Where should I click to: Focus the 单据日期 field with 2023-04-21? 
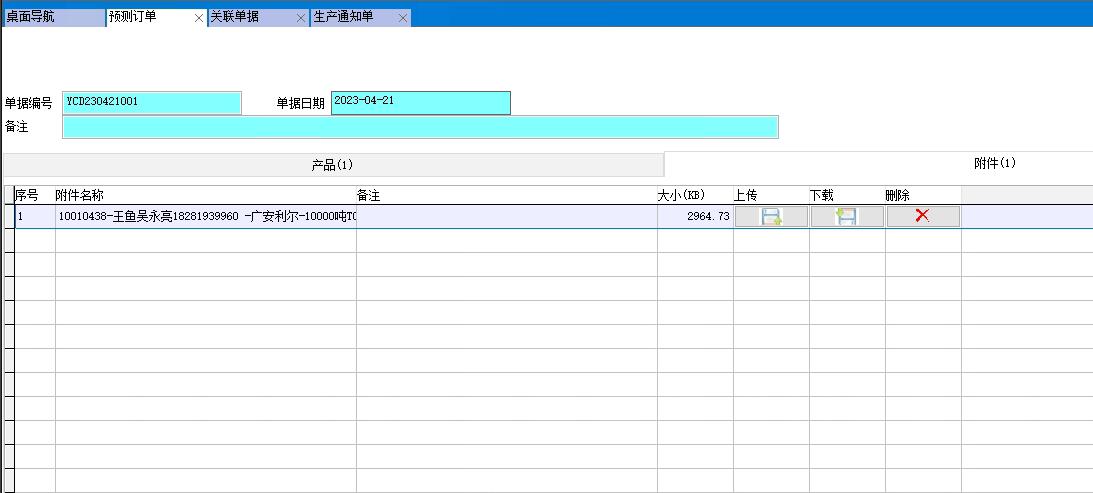[420, 103]
